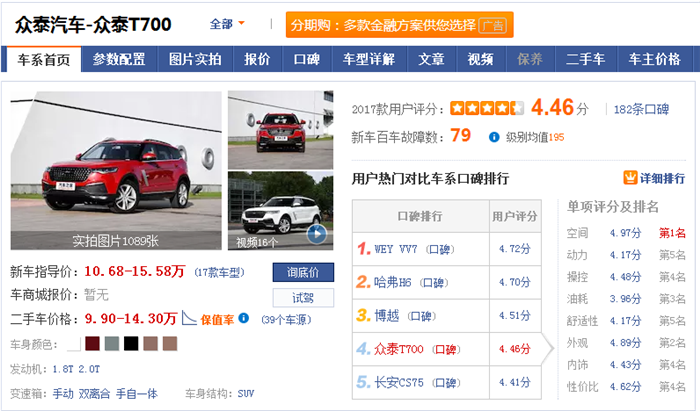Click the page title 众泰汽车-众泰T700
The width and height of the screenshot is (700, 411).
[93, 25]
